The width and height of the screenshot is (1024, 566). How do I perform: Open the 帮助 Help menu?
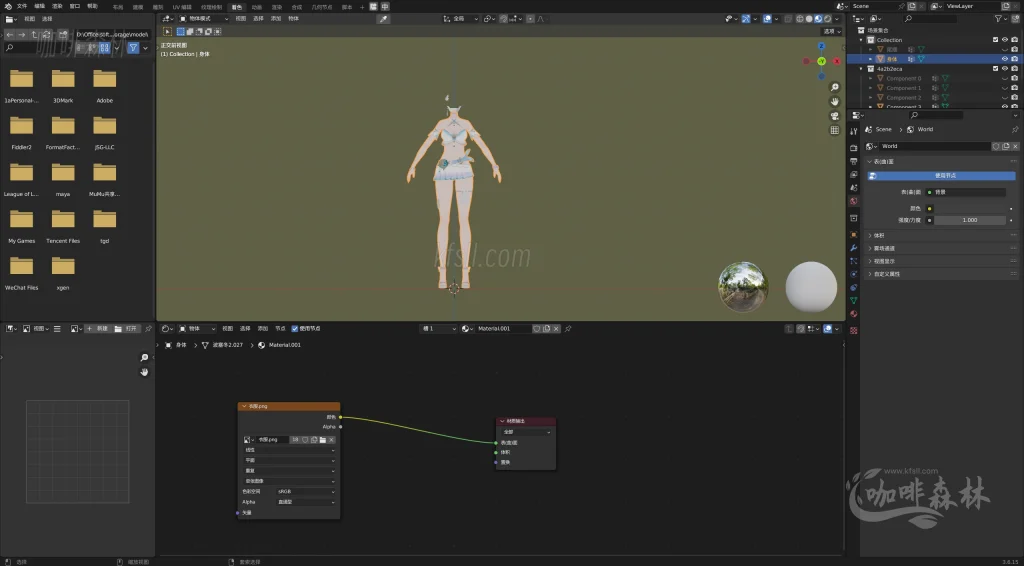[x=93, y=6]
